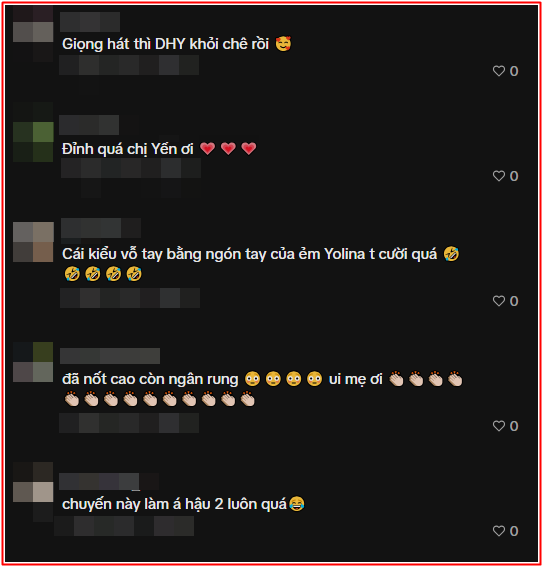Open blurred username above "Đỉnh quá chị Yến ơi"
The image size is (543, 567).
[89, 125]
